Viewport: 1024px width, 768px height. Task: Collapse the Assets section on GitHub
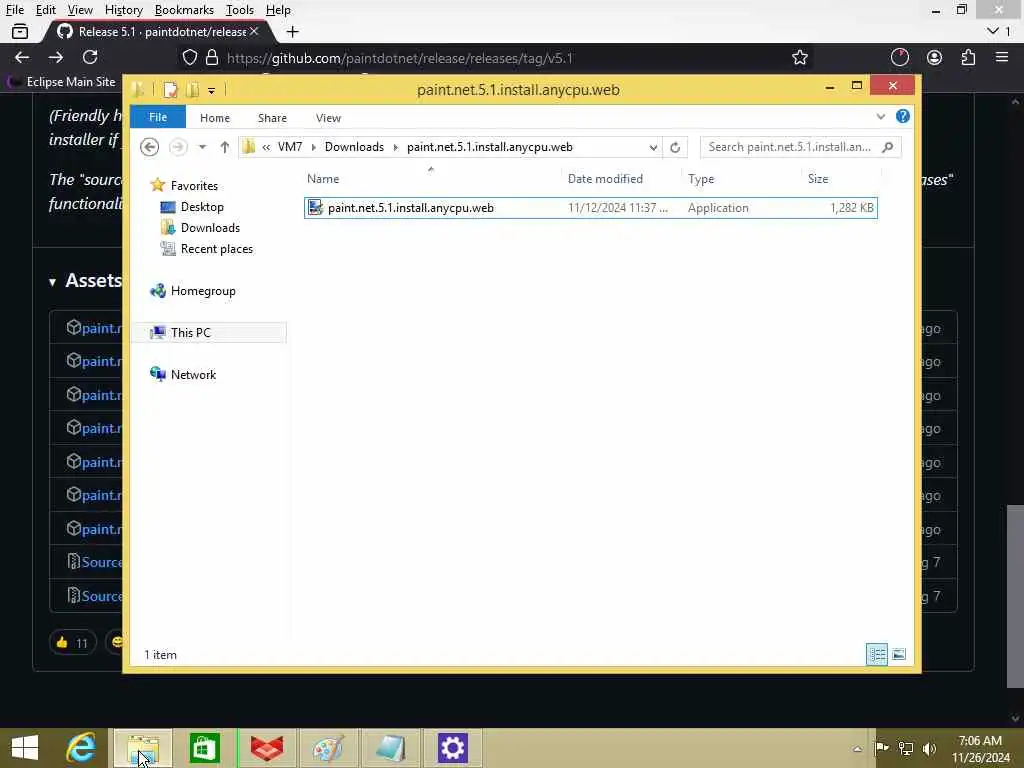point(52,282)
